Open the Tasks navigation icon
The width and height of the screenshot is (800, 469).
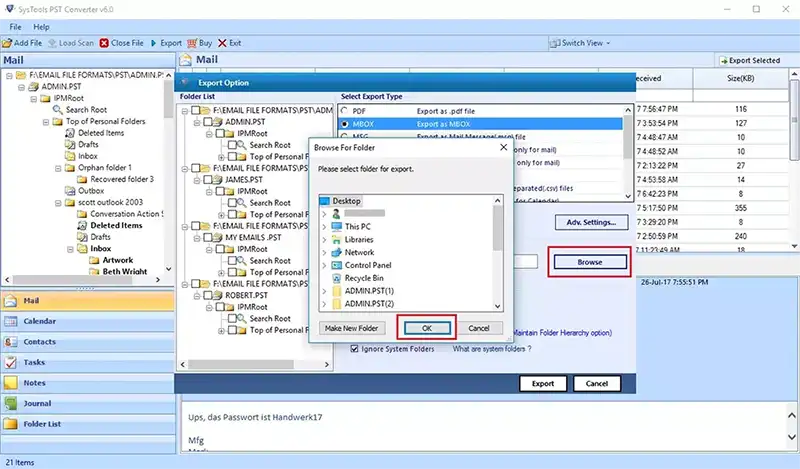point(10,362)
